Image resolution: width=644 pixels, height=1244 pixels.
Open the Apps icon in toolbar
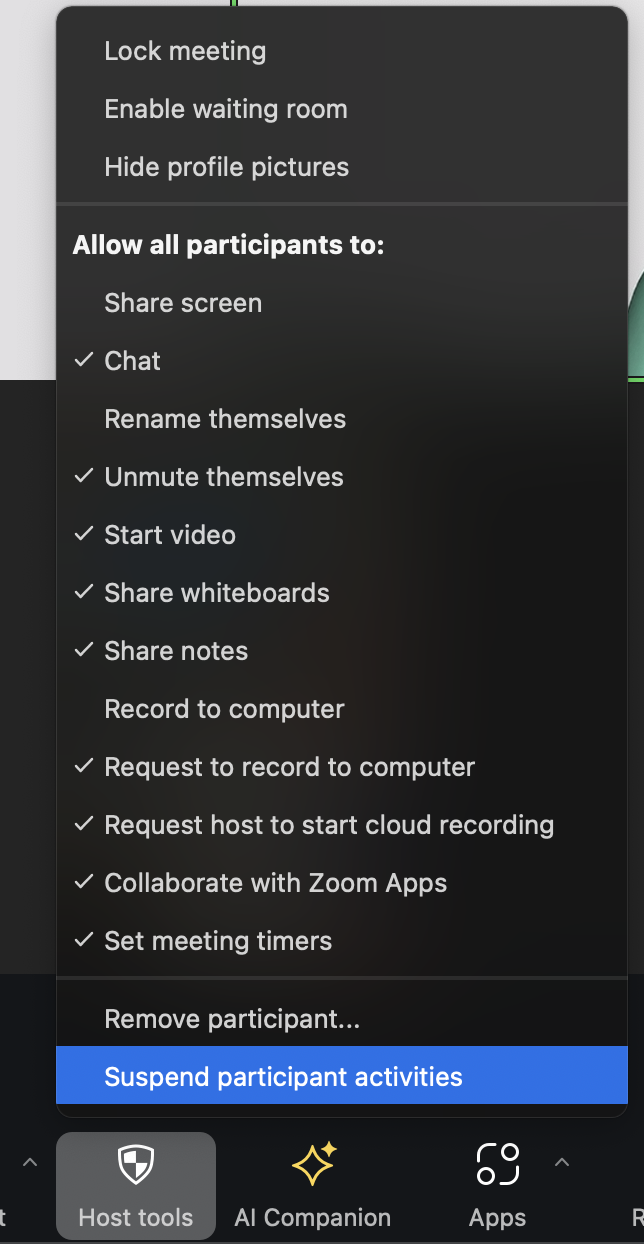[497, 1165]
